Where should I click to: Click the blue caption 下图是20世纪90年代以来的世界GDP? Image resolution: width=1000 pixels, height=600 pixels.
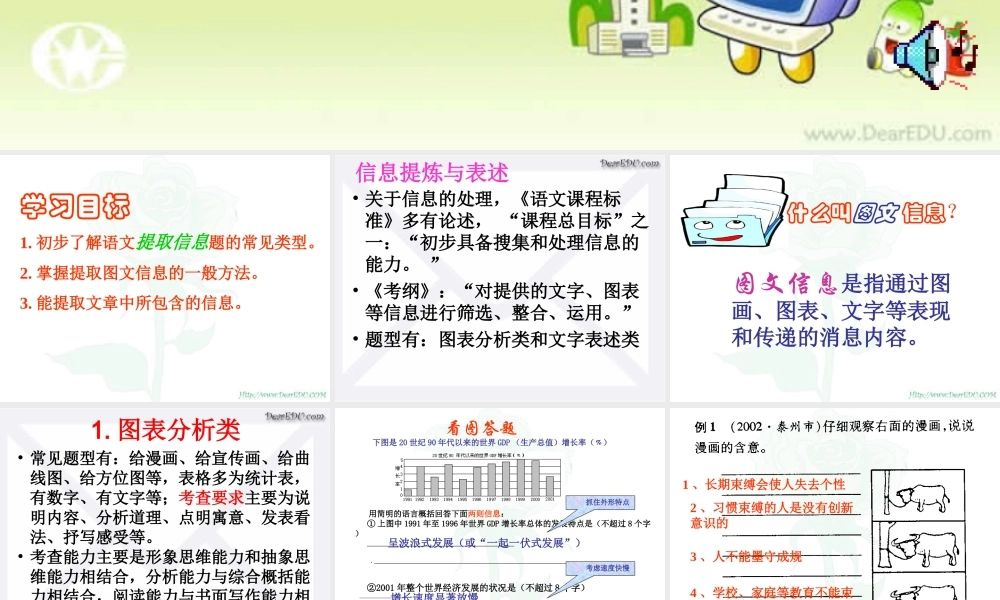pos(490,442)
